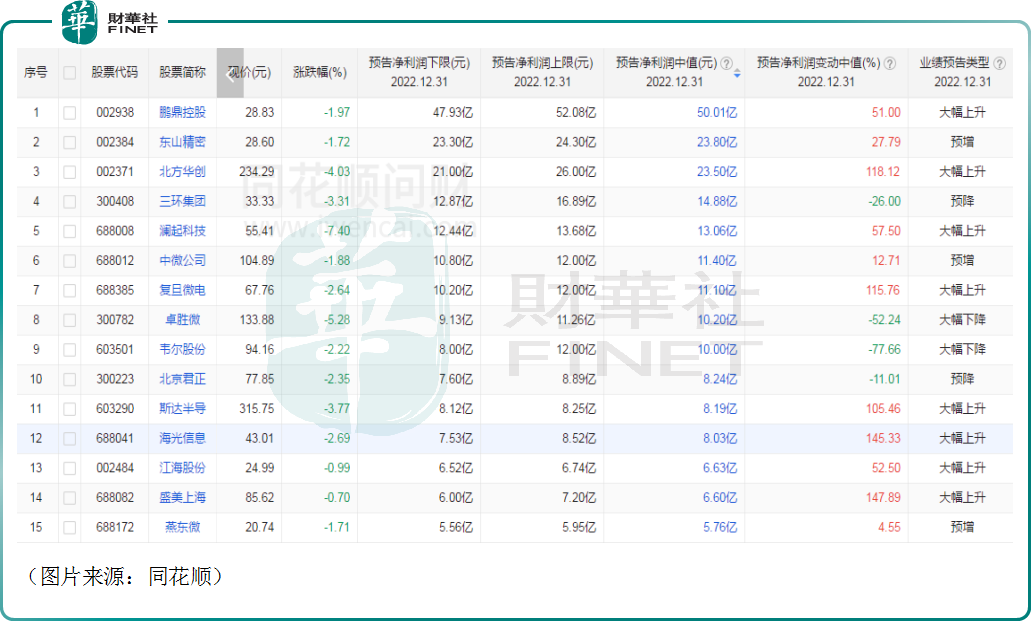
Task: Open the 北京君正 stock link
Action: tap(182, 379)
